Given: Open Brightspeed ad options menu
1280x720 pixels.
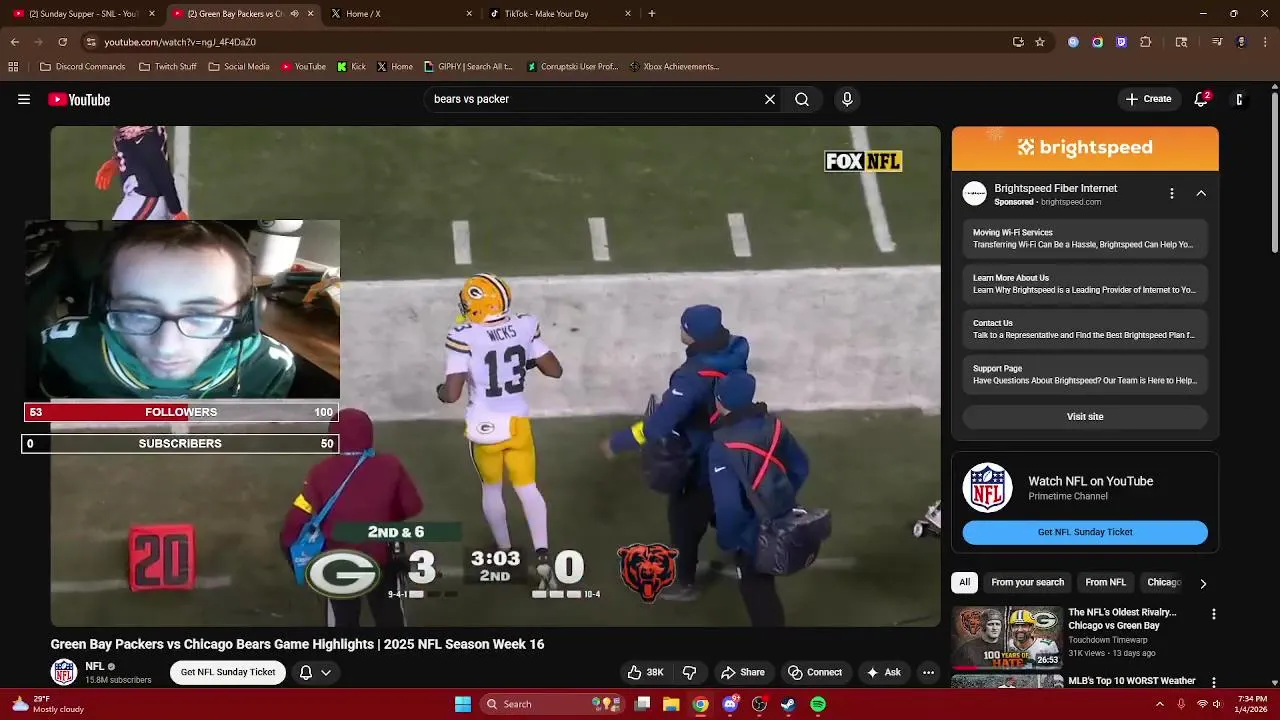Looking at the screenshot, I should click(x=1172, y=193).
